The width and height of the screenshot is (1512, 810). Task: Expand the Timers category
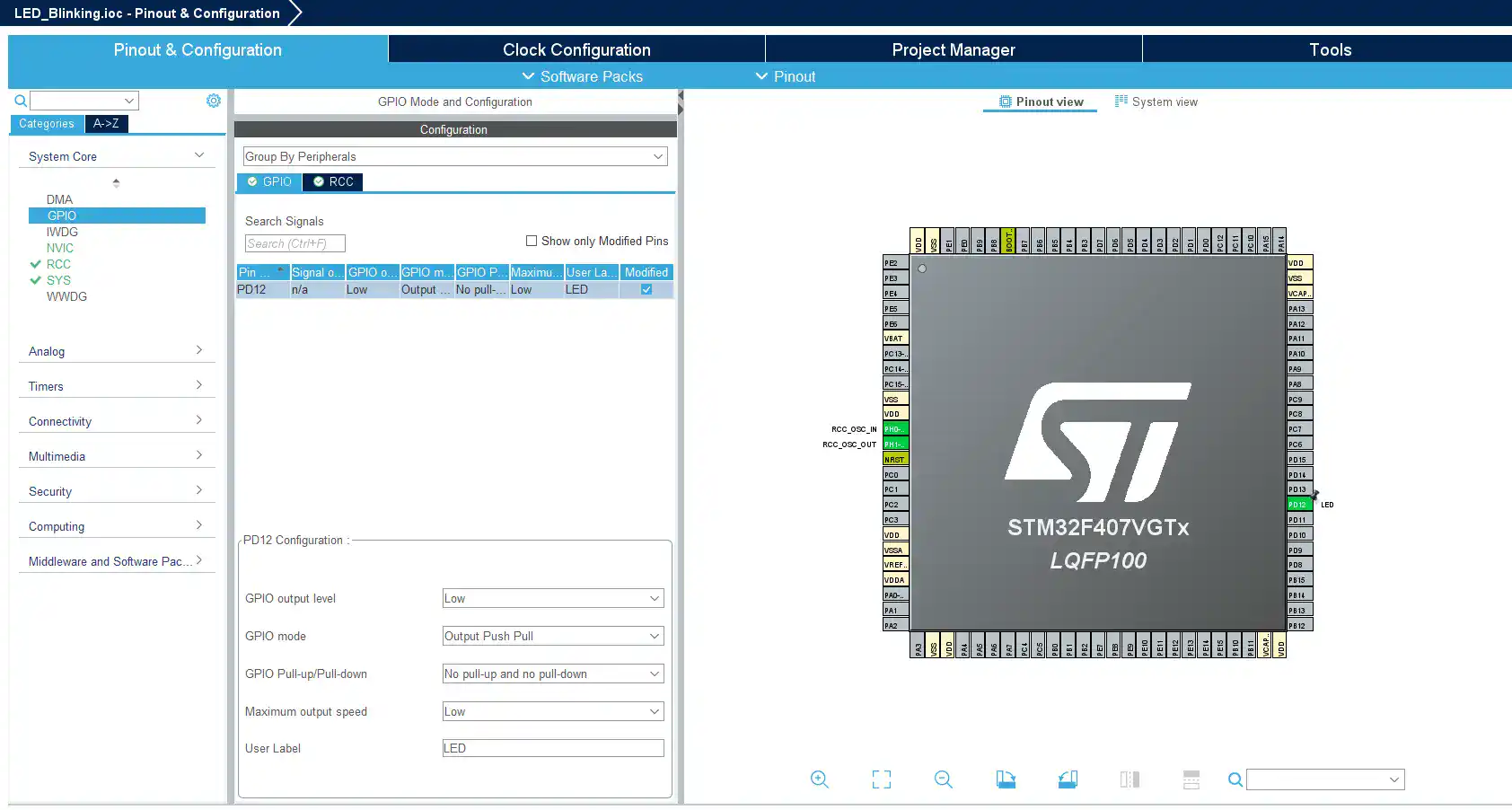pos(117,386)
